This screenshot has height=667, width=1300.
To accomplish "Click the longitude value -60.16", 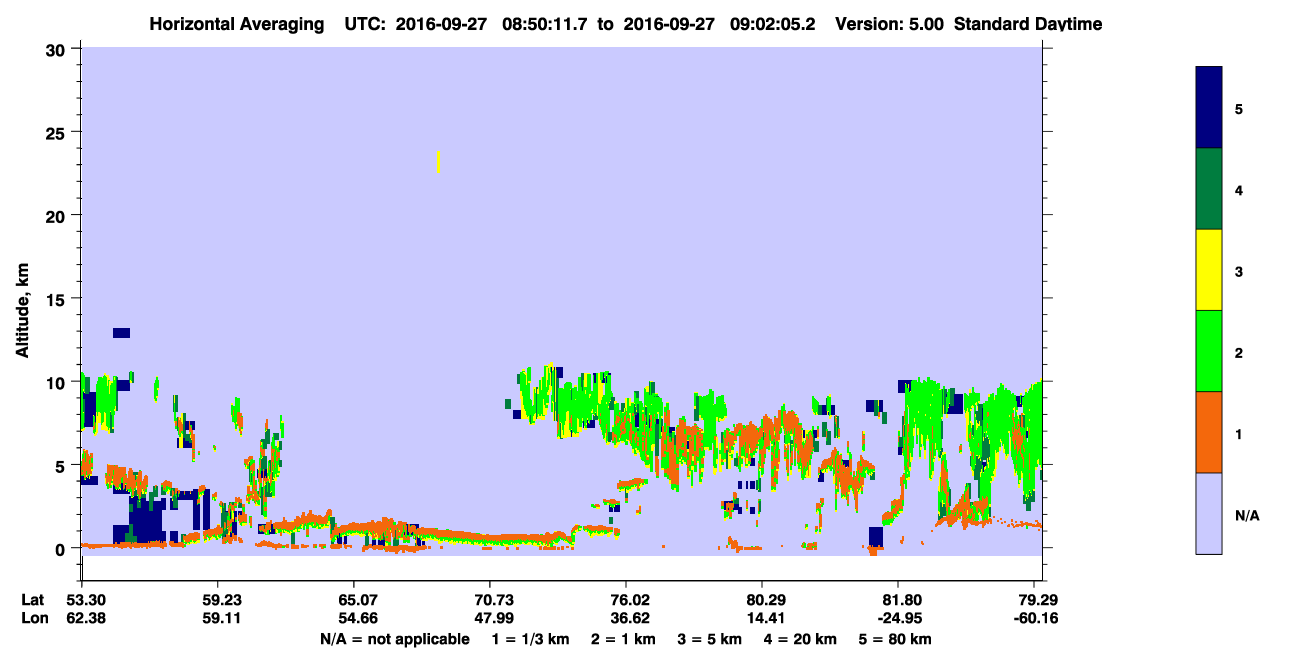I will point(1038,618).
